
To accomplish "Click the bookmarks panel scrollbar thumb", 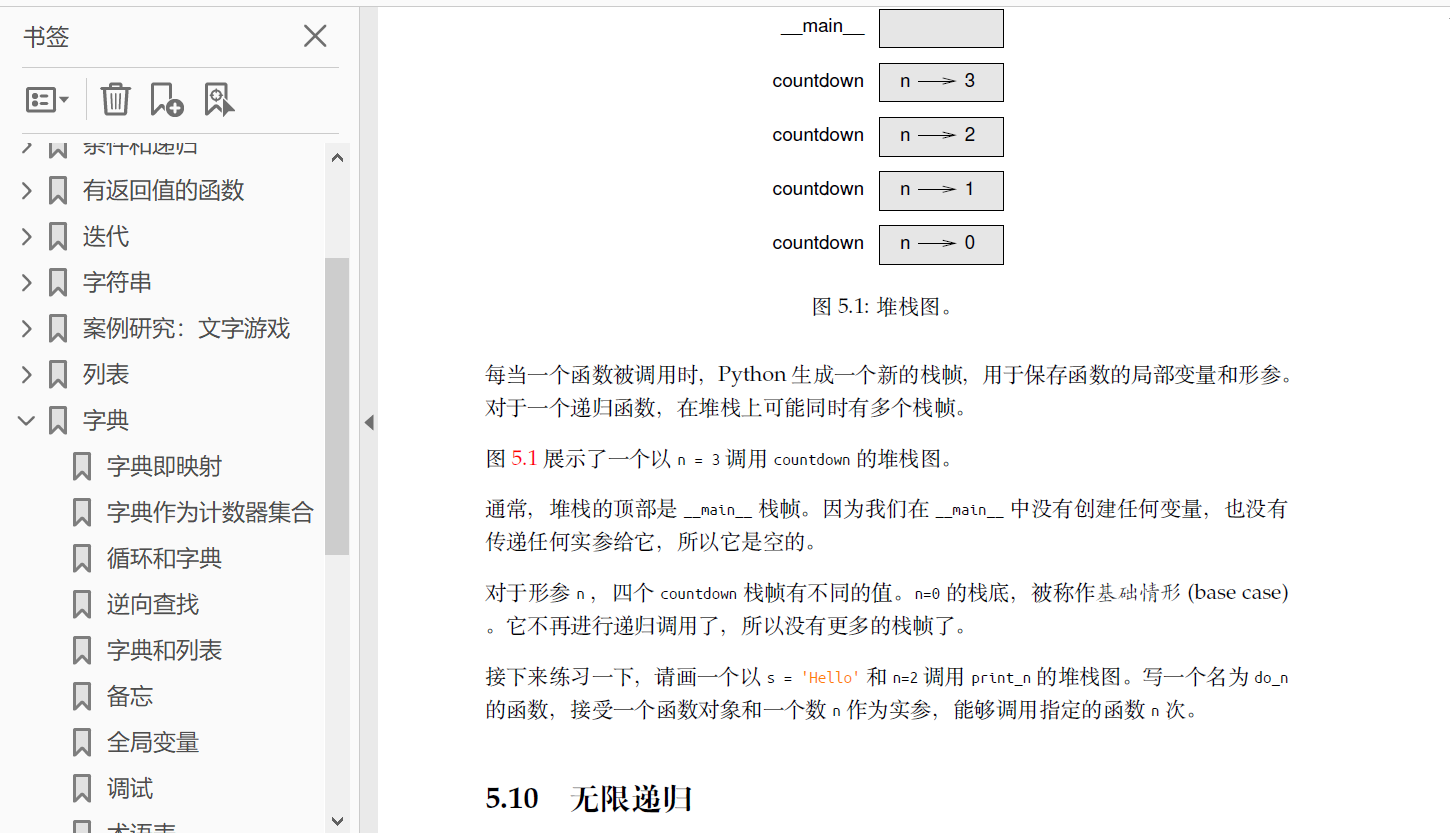I will (337, 406).
